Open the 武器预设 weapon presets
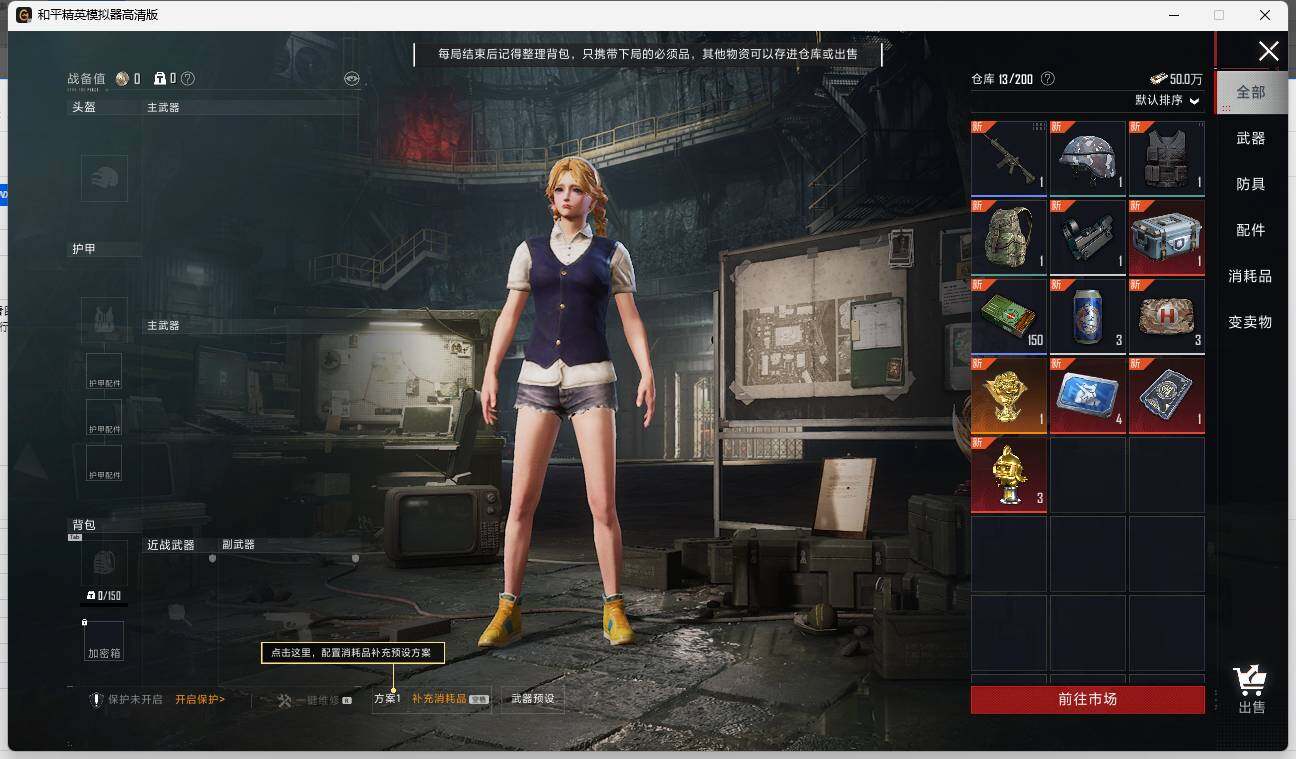This screenshot has width=1296, height=759. [x=532, y=699]
